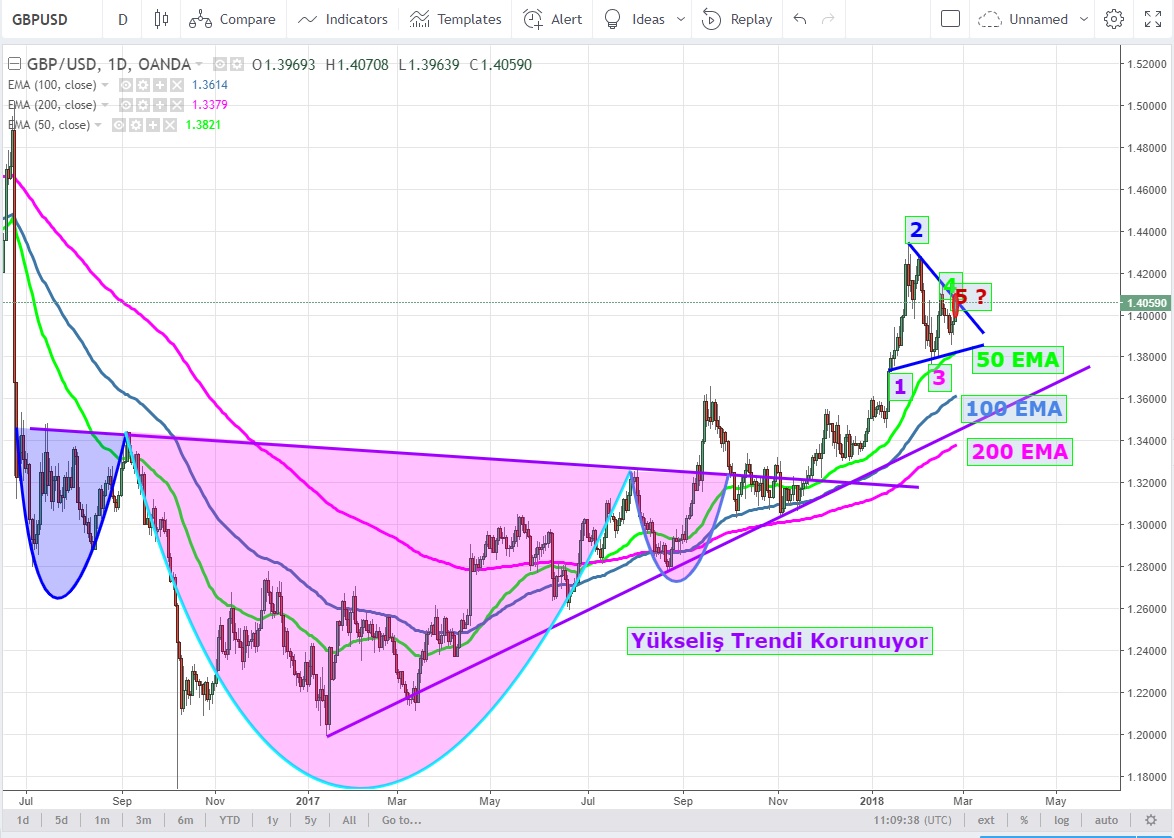Open the Indicators panel
This screenshot has width=1174, height=838.
tap(342, 19)
